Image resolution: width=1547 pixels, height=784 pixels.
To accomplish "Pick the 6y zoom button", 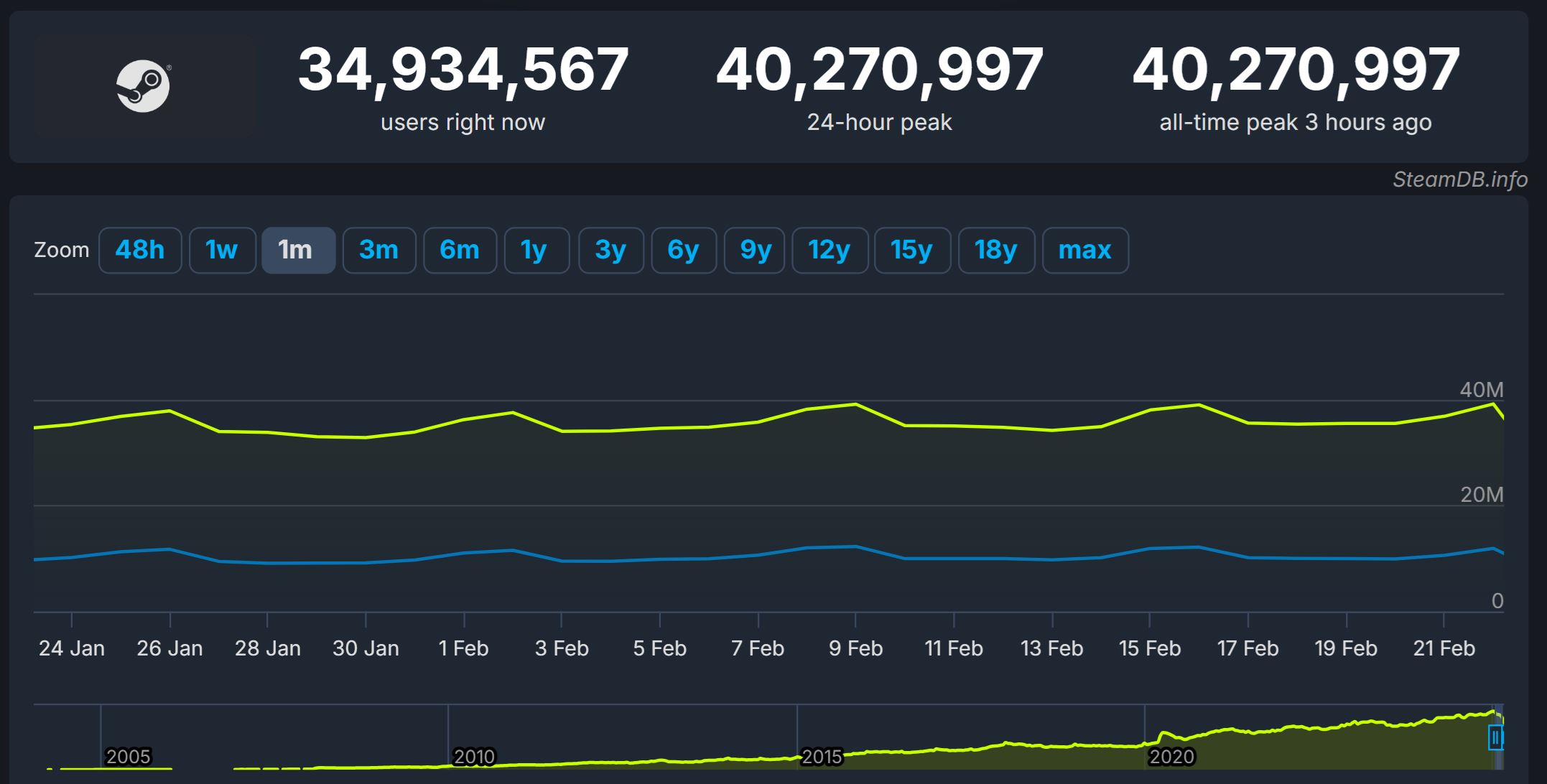I will pyautogui.click(x=683, y=250).
